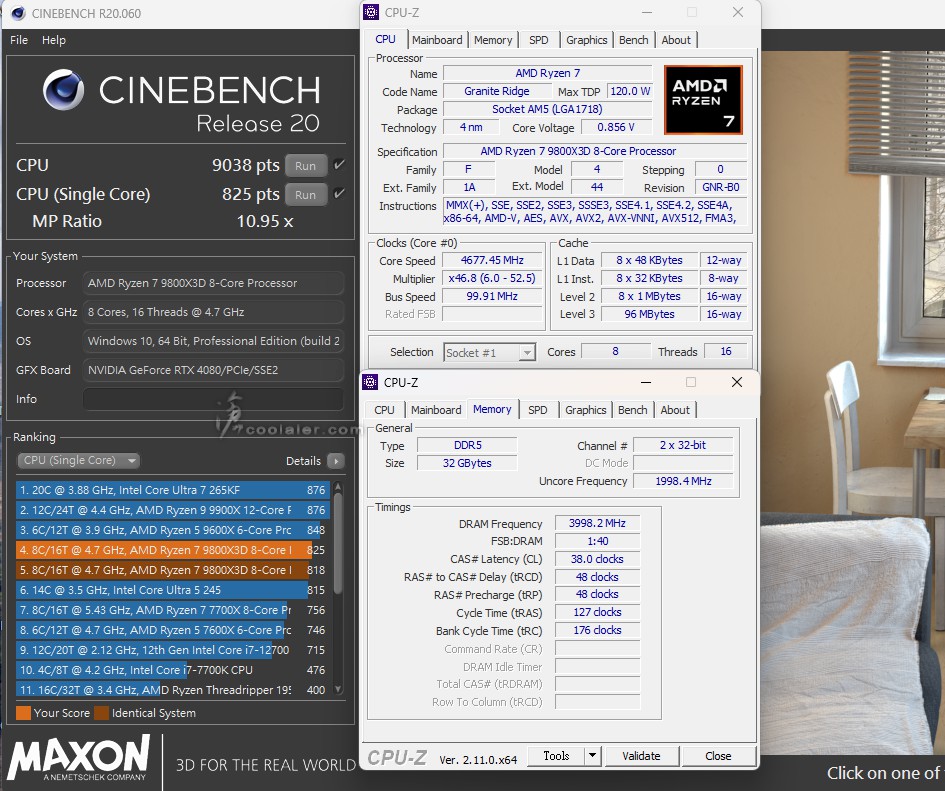The height and width of the screenshot is (791, 945).
Task: Open Graphics tab in lower CPU-Z
Action: pos(585,410)
